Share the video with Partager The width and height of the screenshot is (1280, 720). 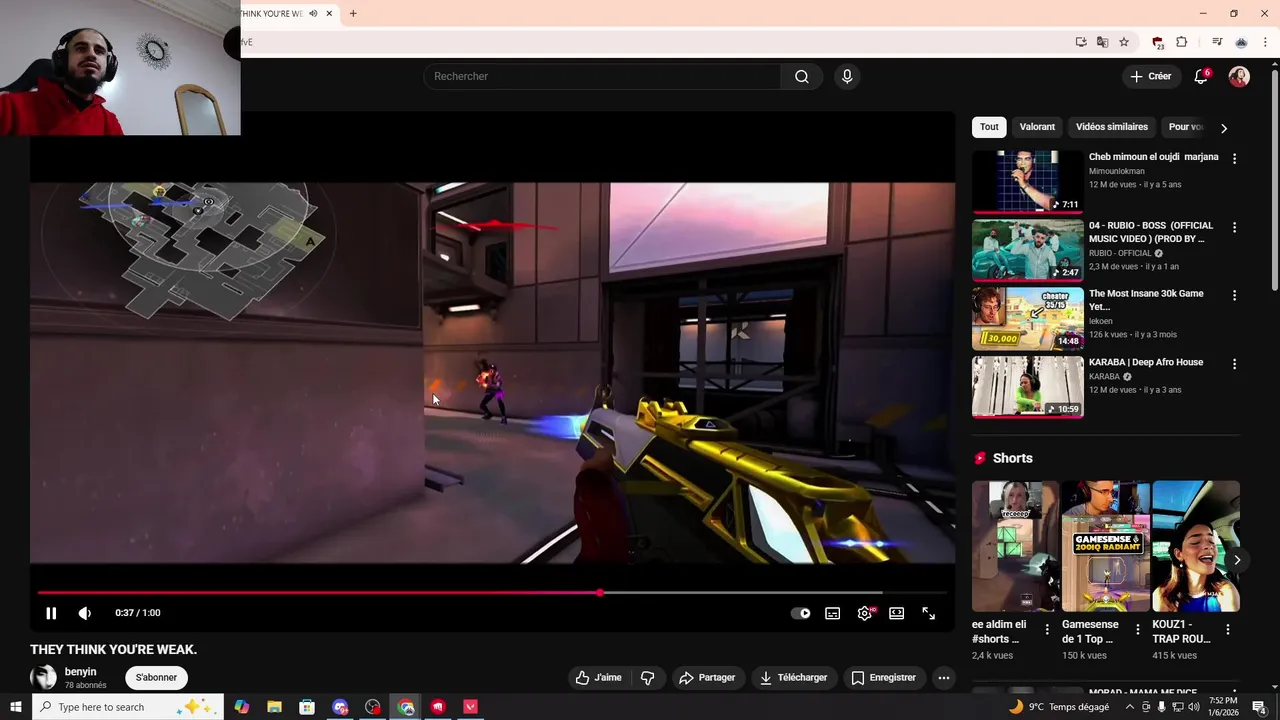[x=707, y=678]
